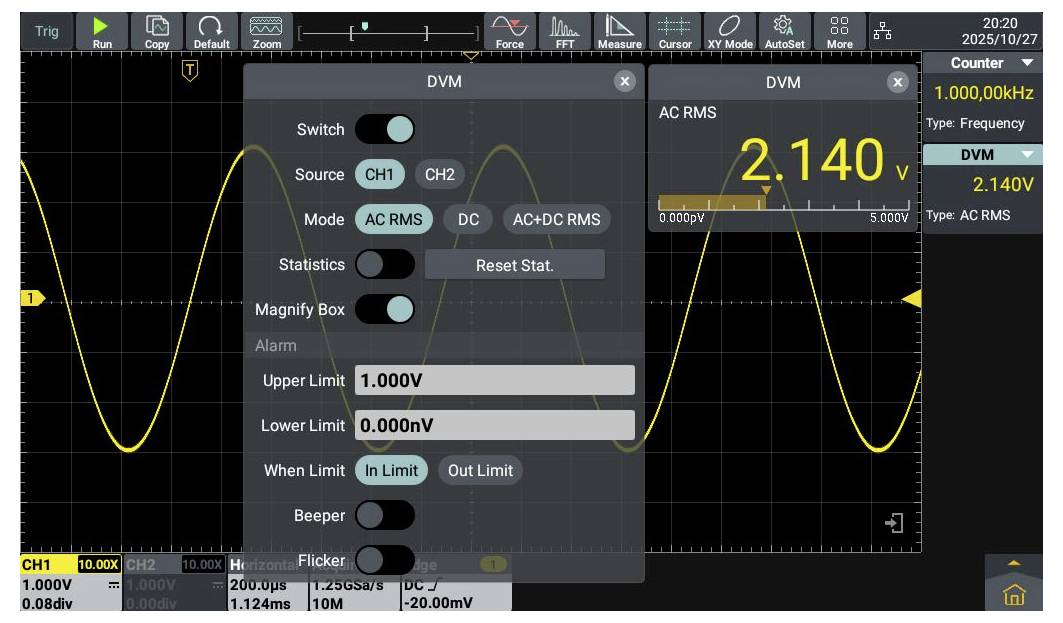Activate the Cursor tool
Screen dimensions: 1063x623
pyautogui.click(x=675, y=30)
